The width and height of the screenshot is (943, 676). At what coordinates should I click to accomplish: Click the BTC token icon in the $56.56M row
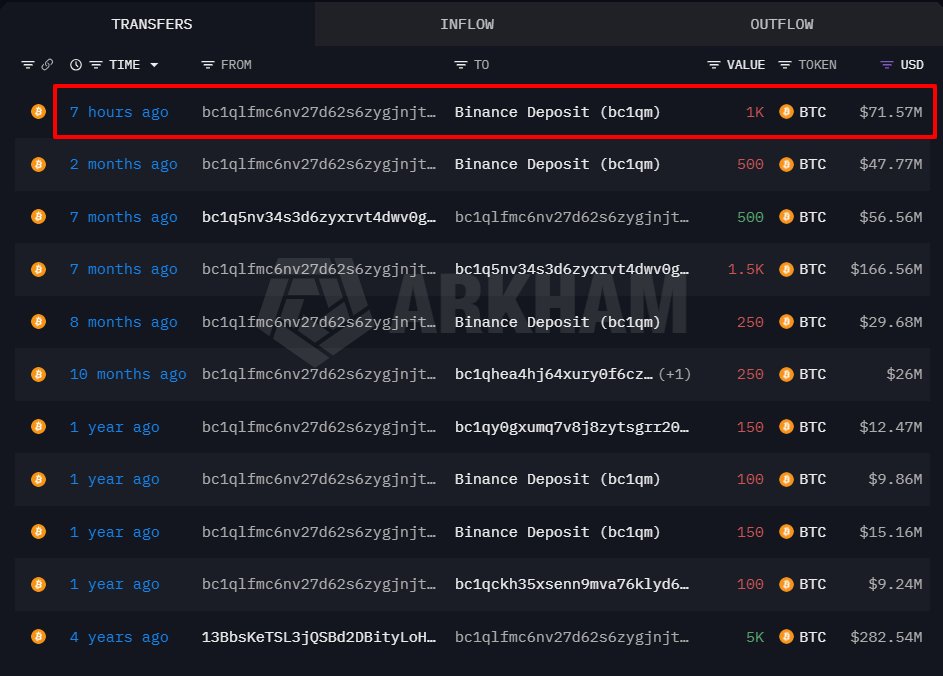[786, 217]
